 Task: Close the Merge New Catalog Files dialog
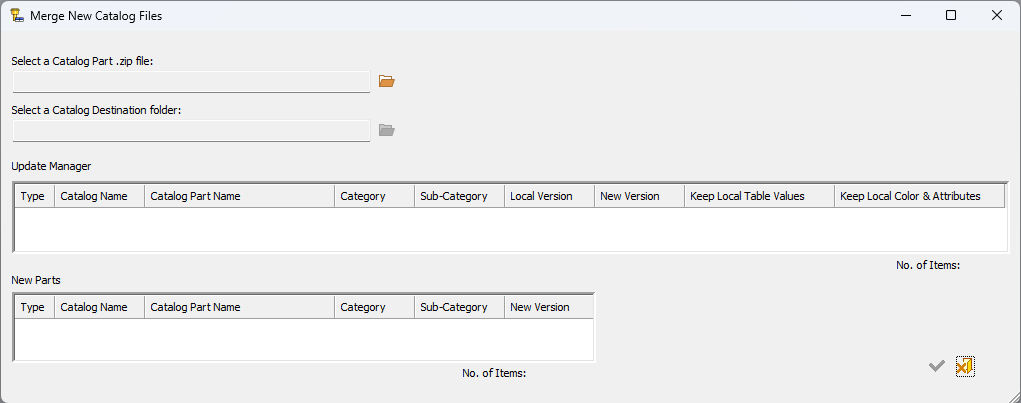997,15
